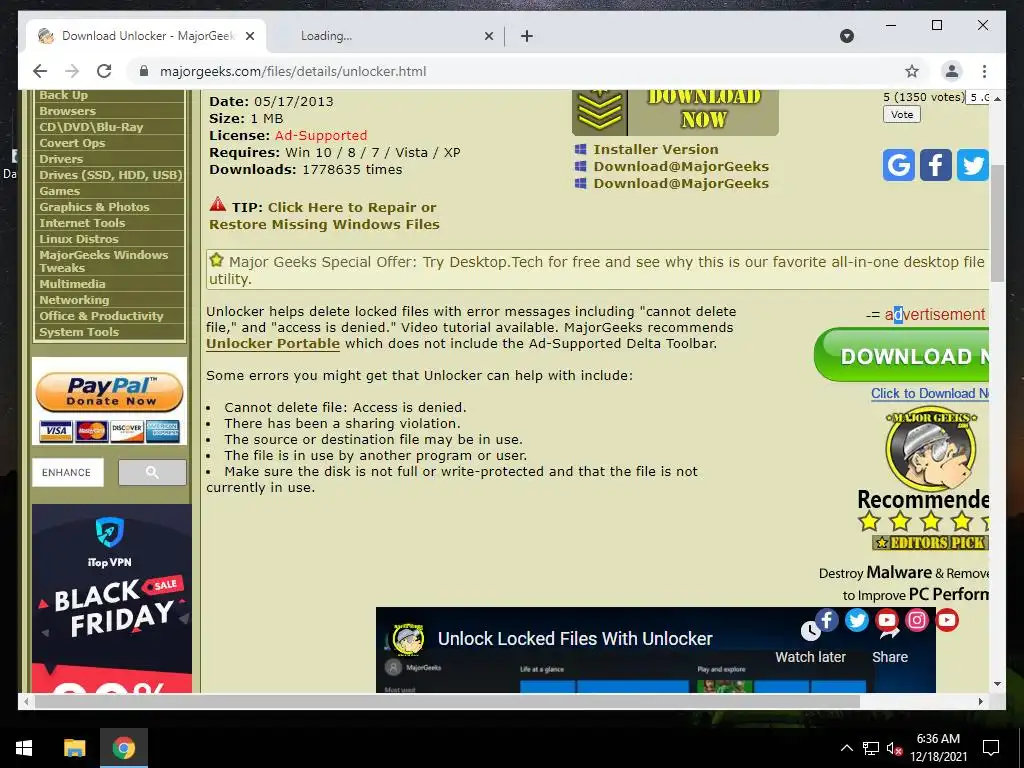Open the Installer Version download link

[656, 150]
